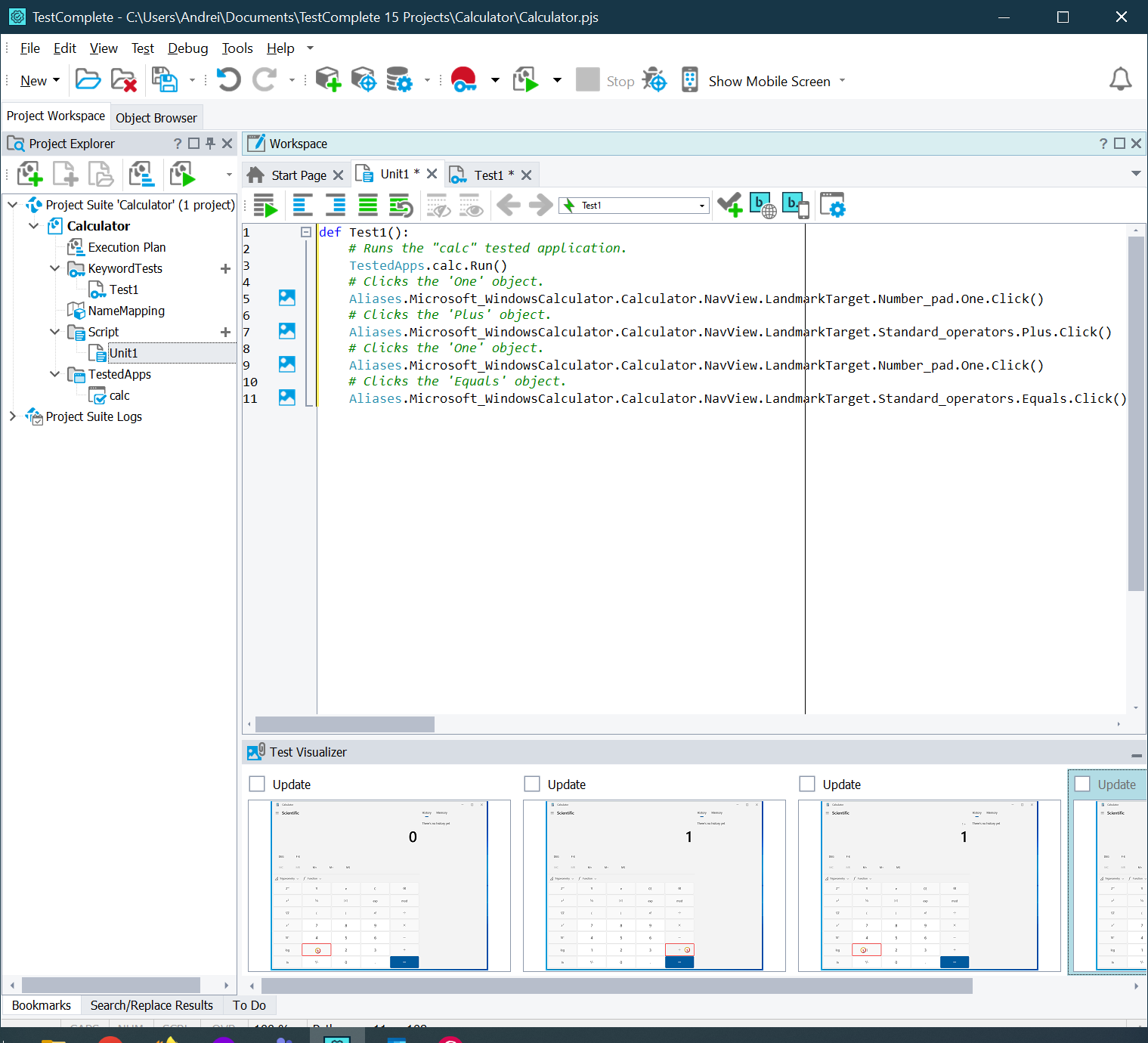Select the visualizer thumbnail displaying 0
This screenshot has width=1148, height=1043.
tap(379, 886)
